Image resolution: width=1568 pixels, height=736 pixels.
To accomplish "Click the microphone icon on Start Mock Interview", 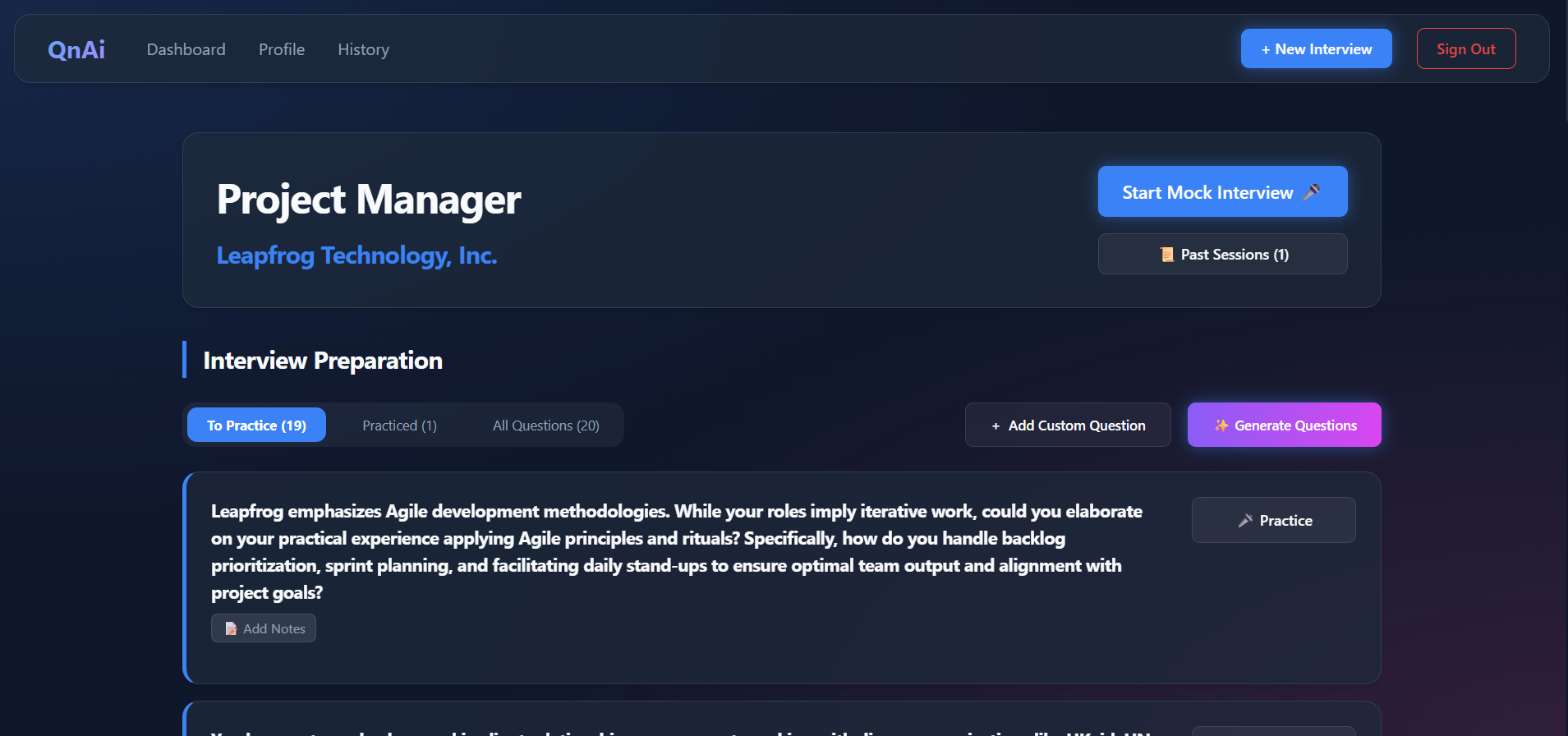I will pos(1312,192).
